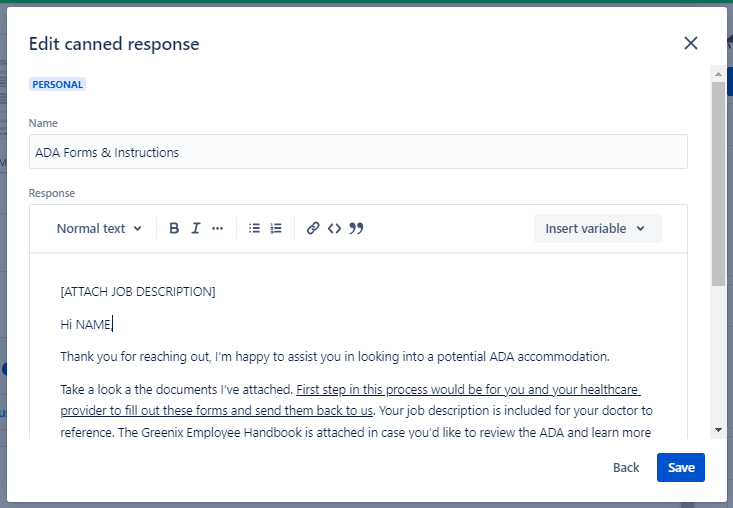The image size is (733, 508).
Task: Insert a numbered list
Action: pos(276,228)
